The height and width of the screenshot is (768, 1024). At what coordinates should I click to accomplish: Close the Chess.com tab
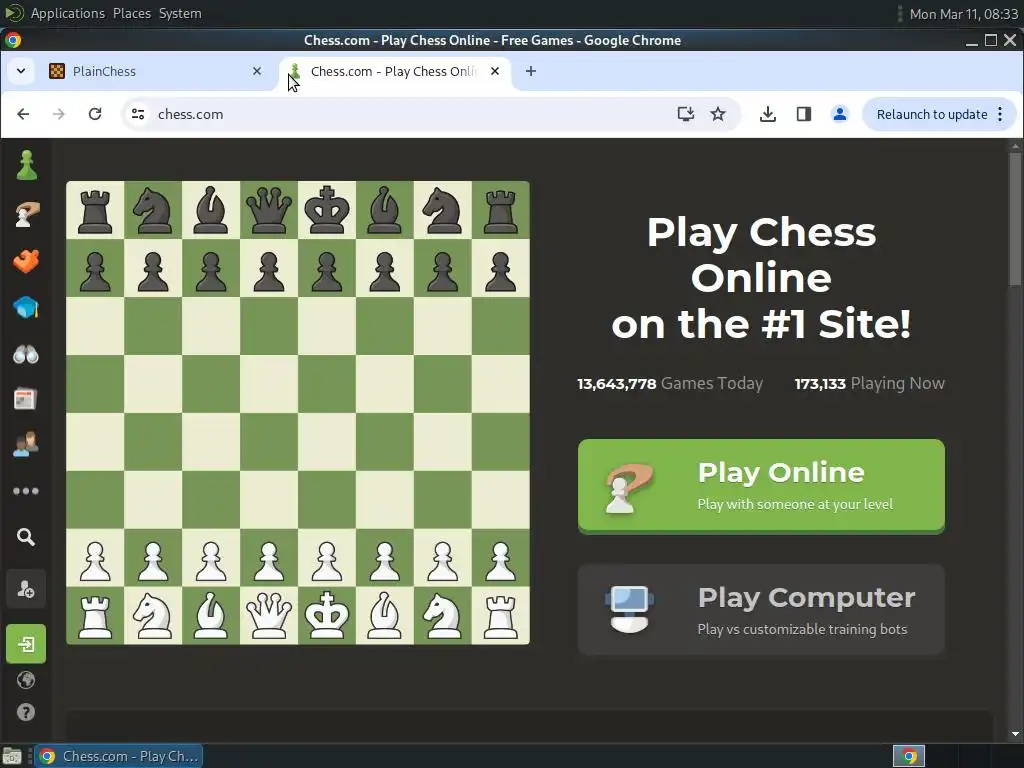point(495,71)
